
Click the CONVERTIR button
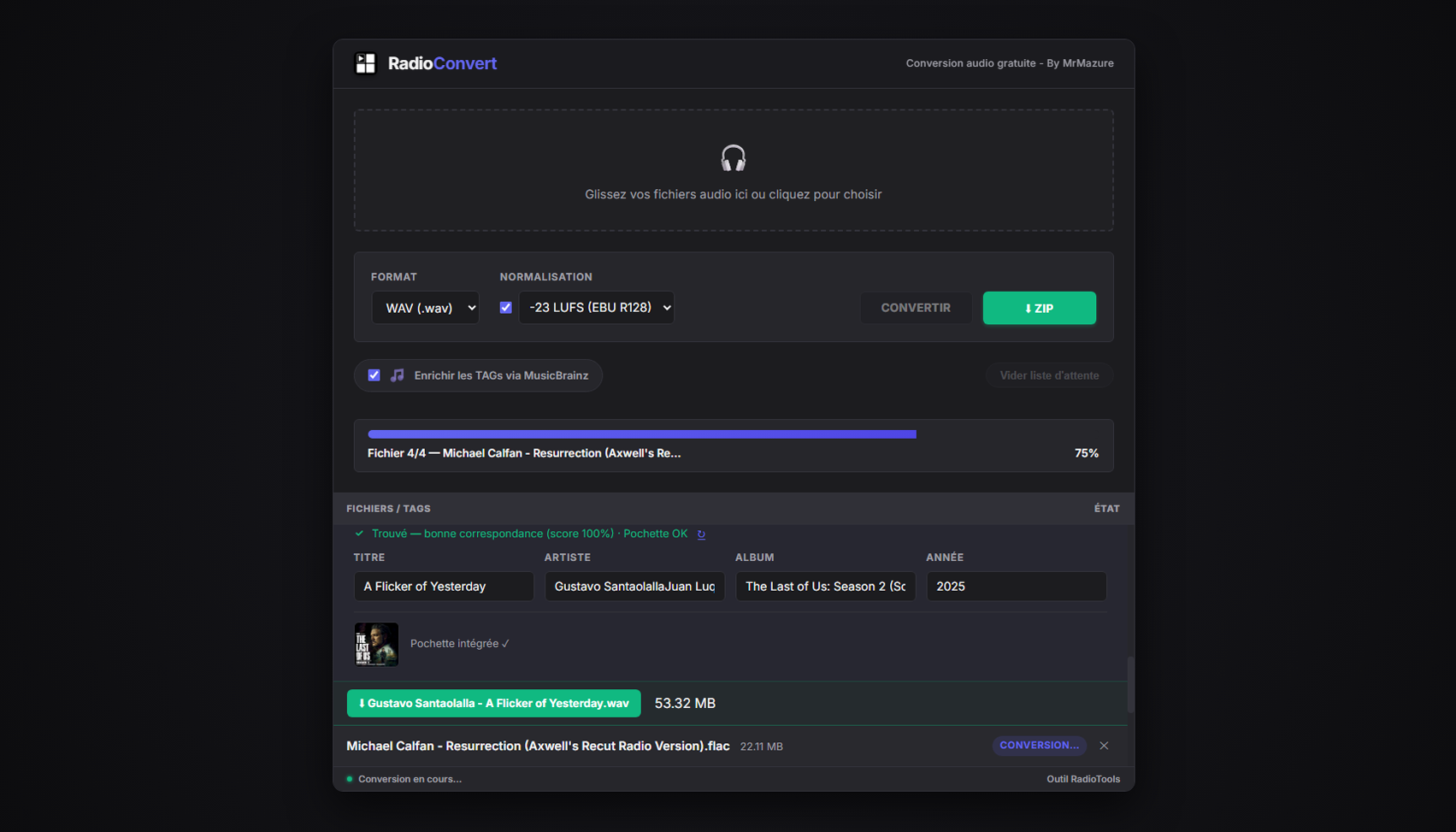point(916,308)
